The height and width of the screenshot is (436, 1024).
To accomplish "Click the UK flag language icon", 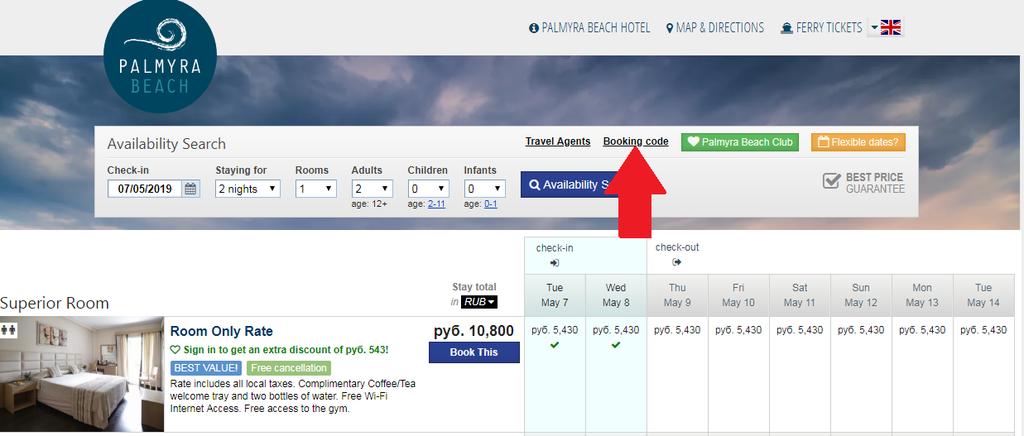I will (891, 28).
